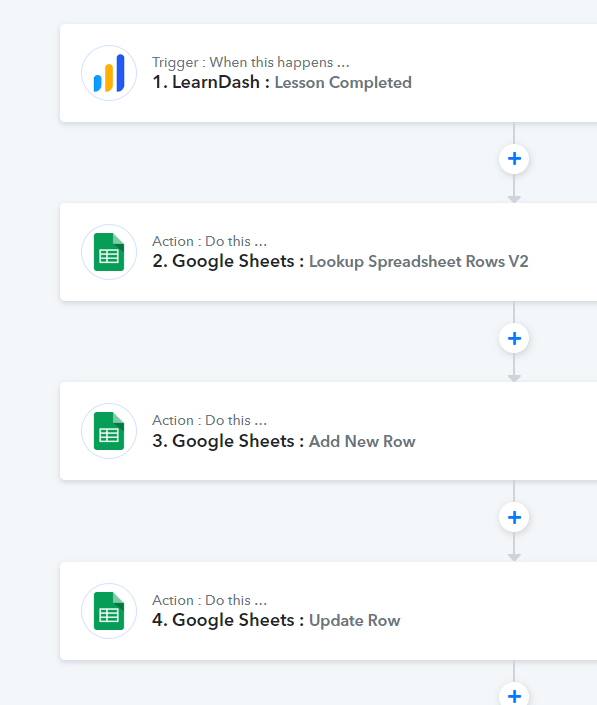Click the 'Action : Do this ...' label in step 4
This screenshot has height=705, width=597.
209,600
